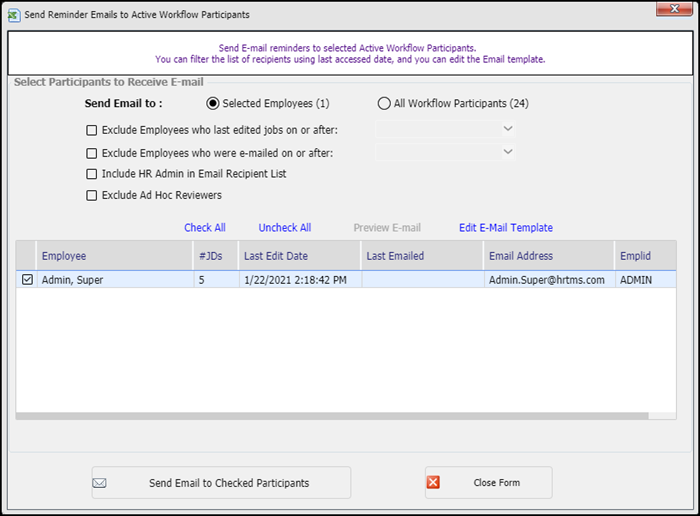Open the last edited date dropdown

[508, 129]
